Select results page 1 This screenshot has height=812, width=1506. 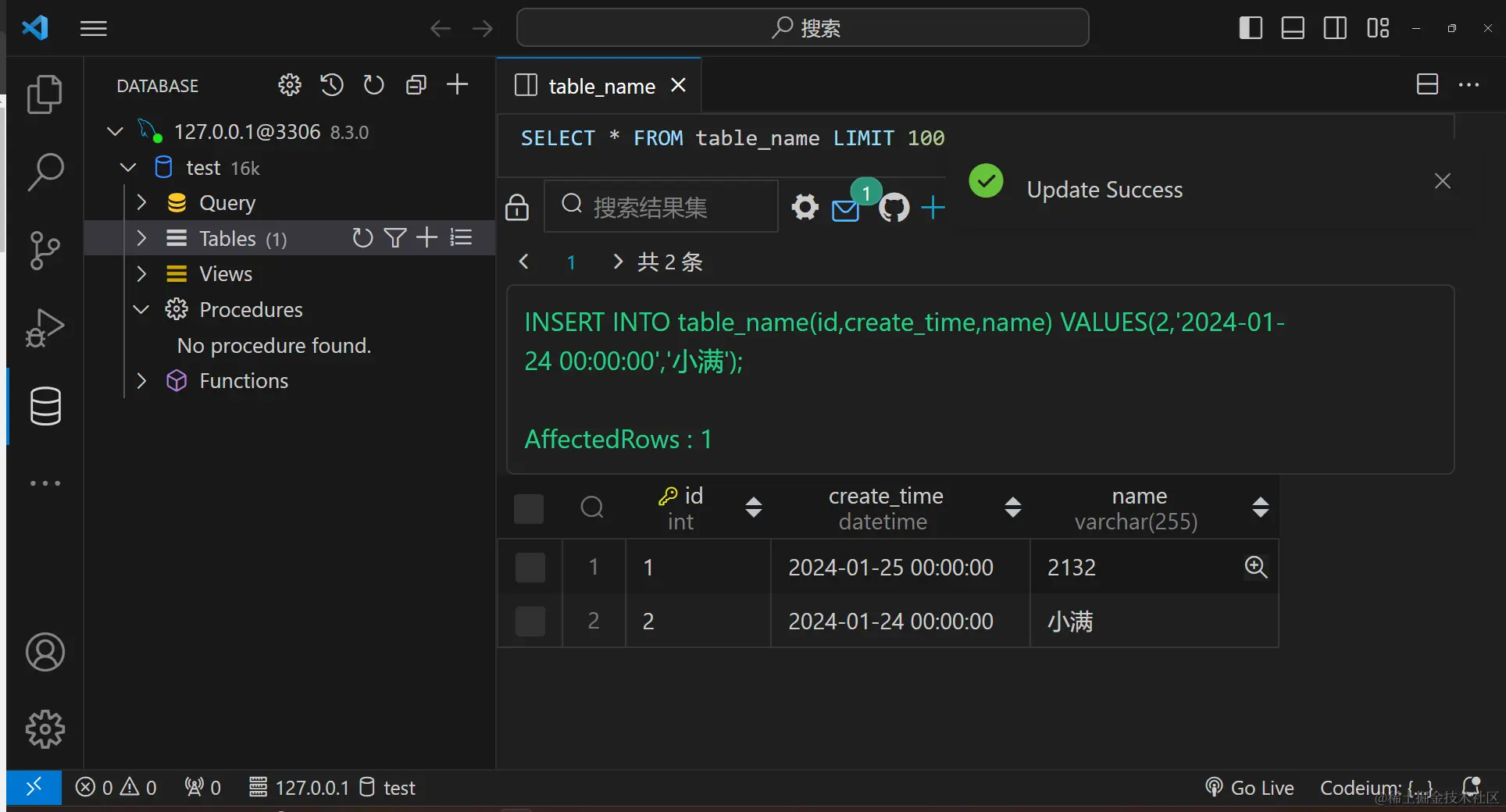[x=571, y=262]
